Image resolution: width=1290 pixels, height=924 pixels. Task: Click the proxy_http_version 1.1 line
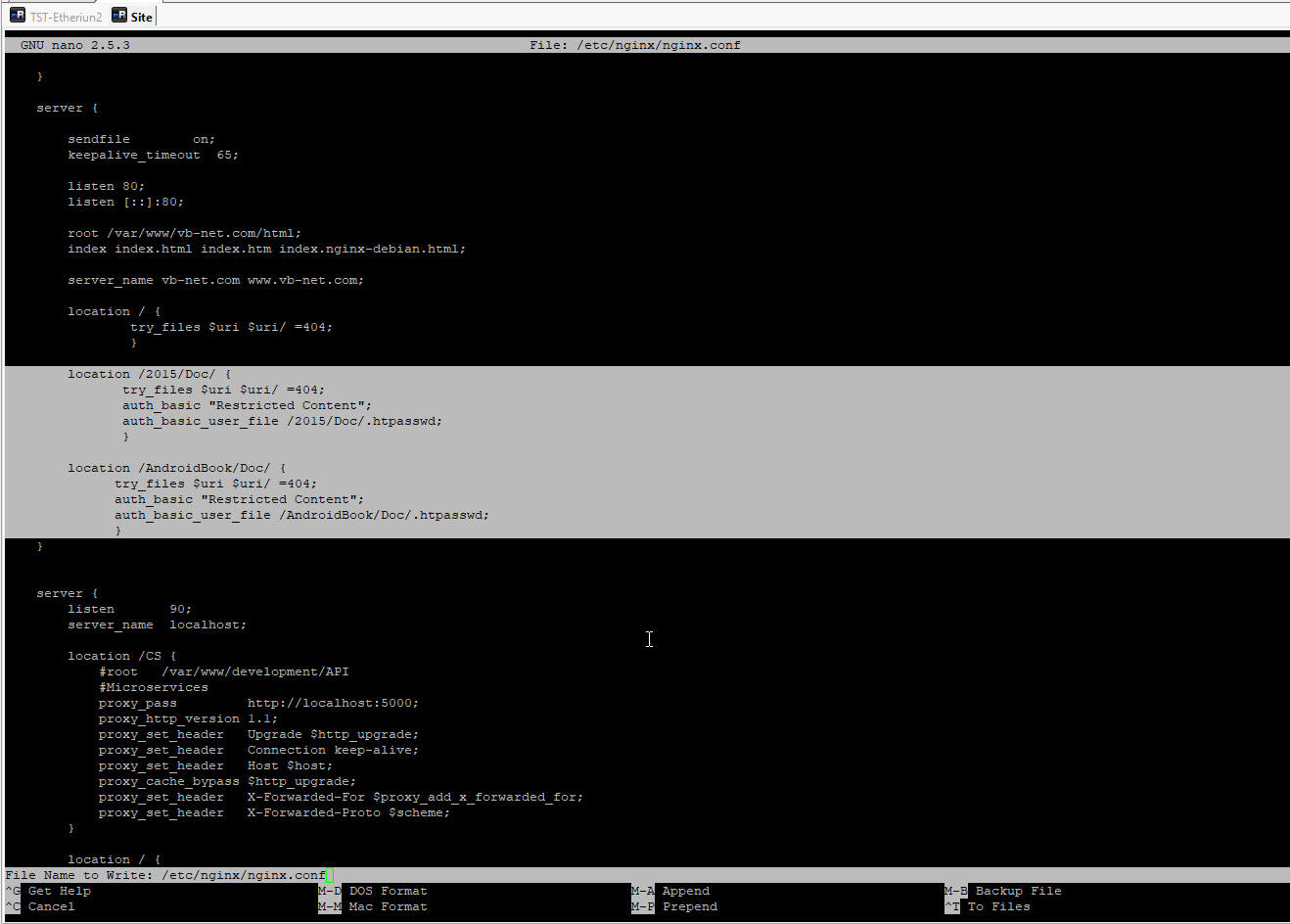(x=189, y=718)
